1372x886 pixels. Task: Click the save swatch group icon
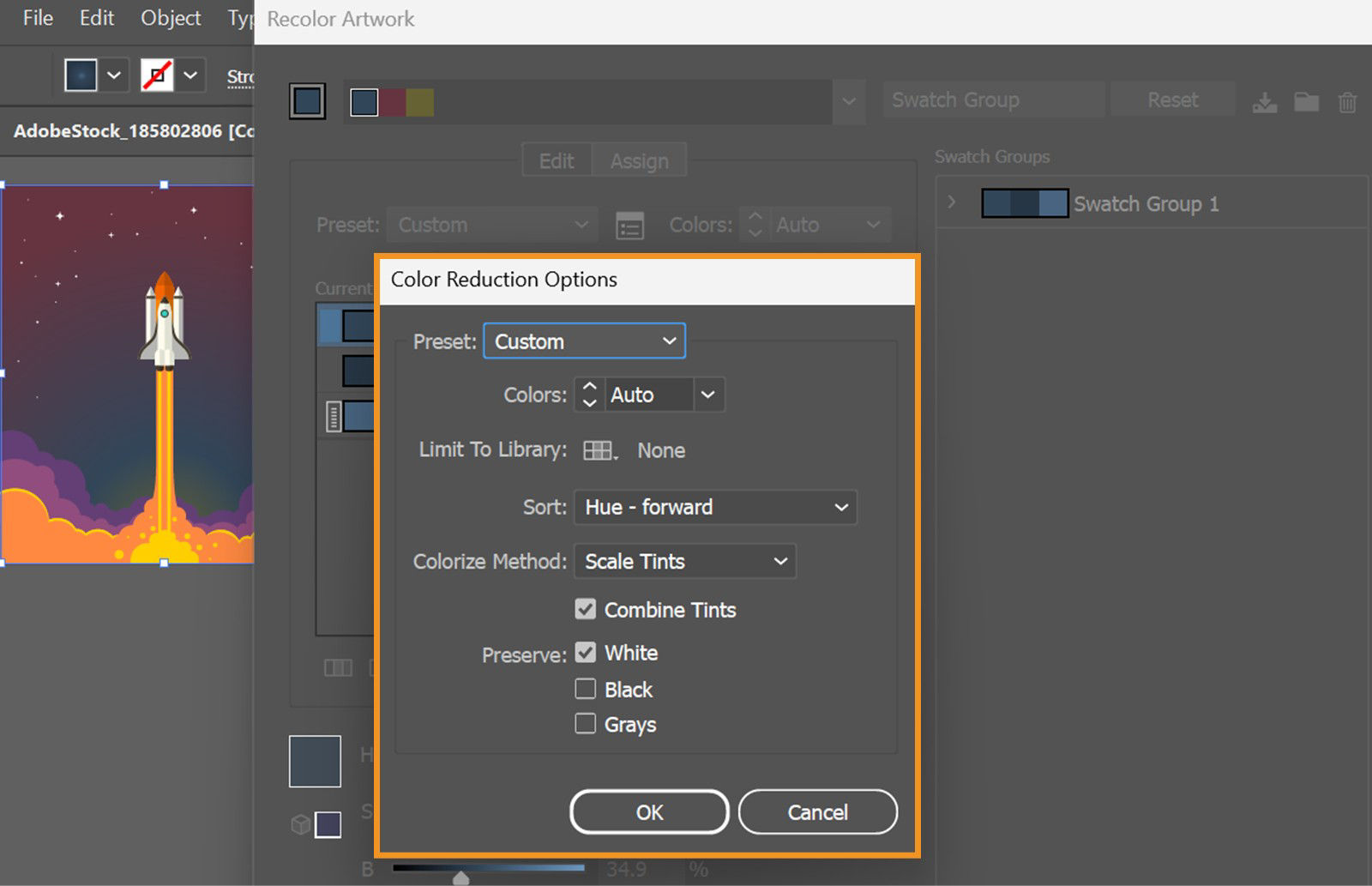point(1264,100)
